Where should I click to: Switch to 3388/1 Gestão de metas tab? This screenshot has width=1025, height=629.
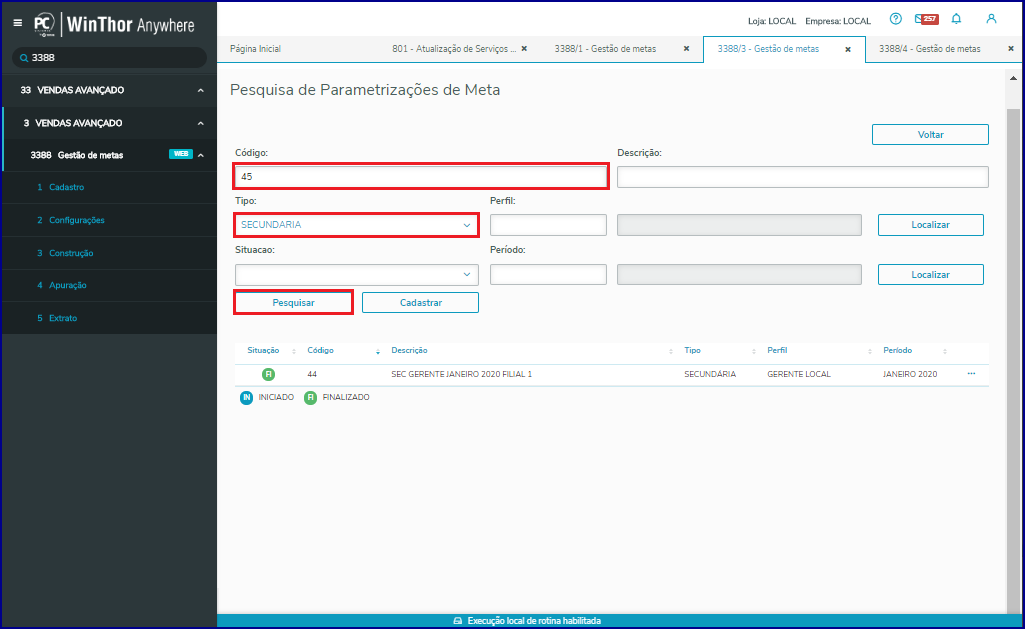pos(605,49)
